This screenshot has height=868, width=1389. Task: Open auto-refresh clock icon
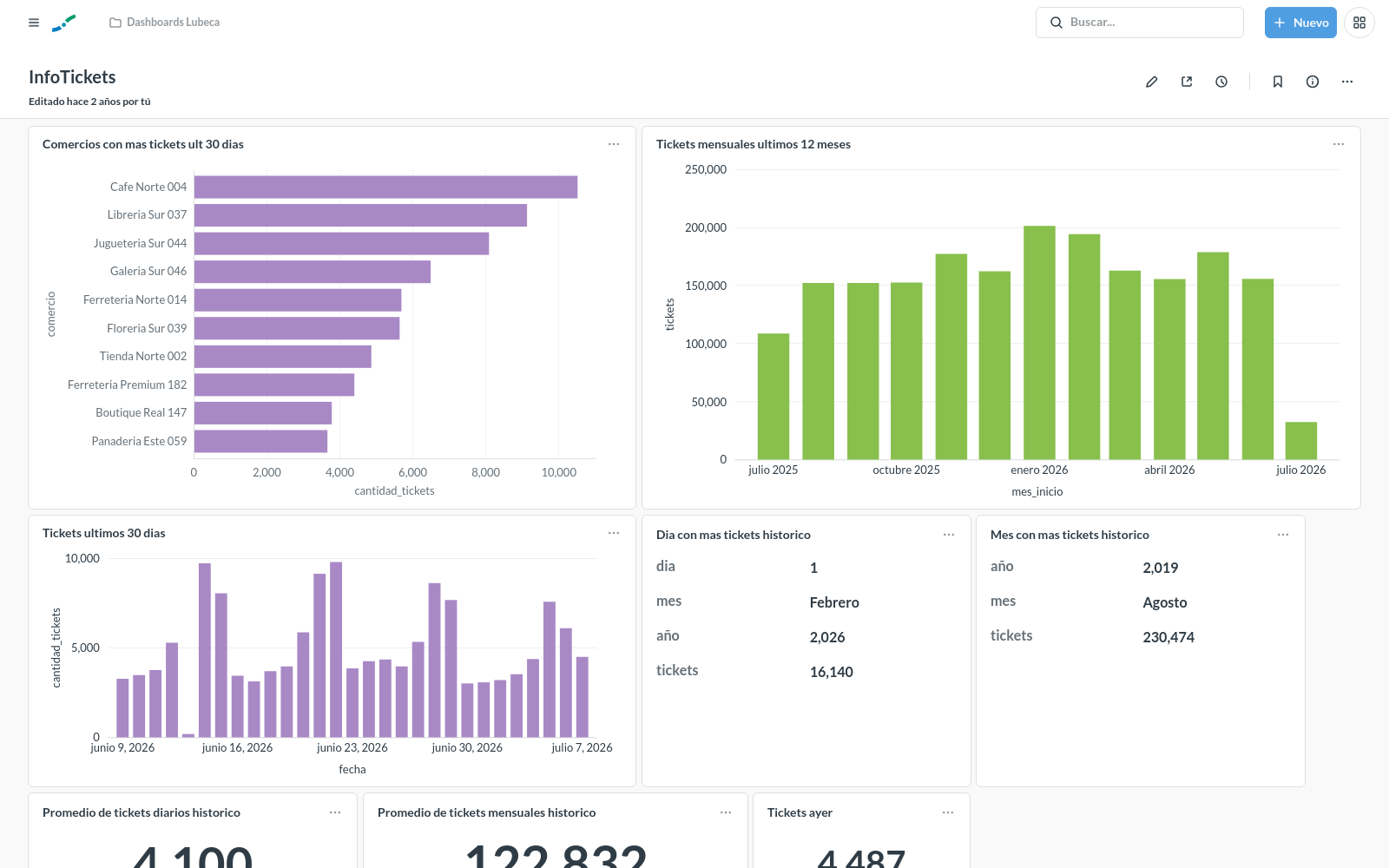(x=1221, y=82)
